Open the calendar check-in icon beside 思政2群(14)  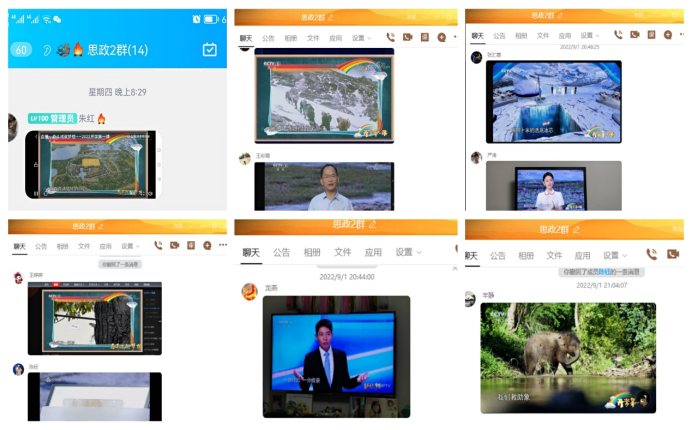pos(209,50)
